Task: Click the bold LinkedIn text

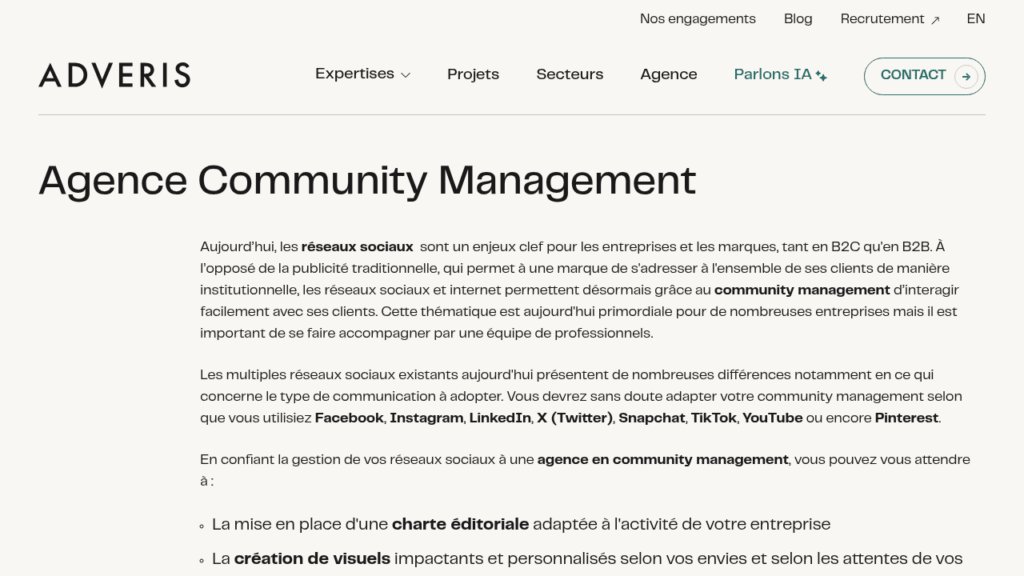Action: [x=500, y=418]
